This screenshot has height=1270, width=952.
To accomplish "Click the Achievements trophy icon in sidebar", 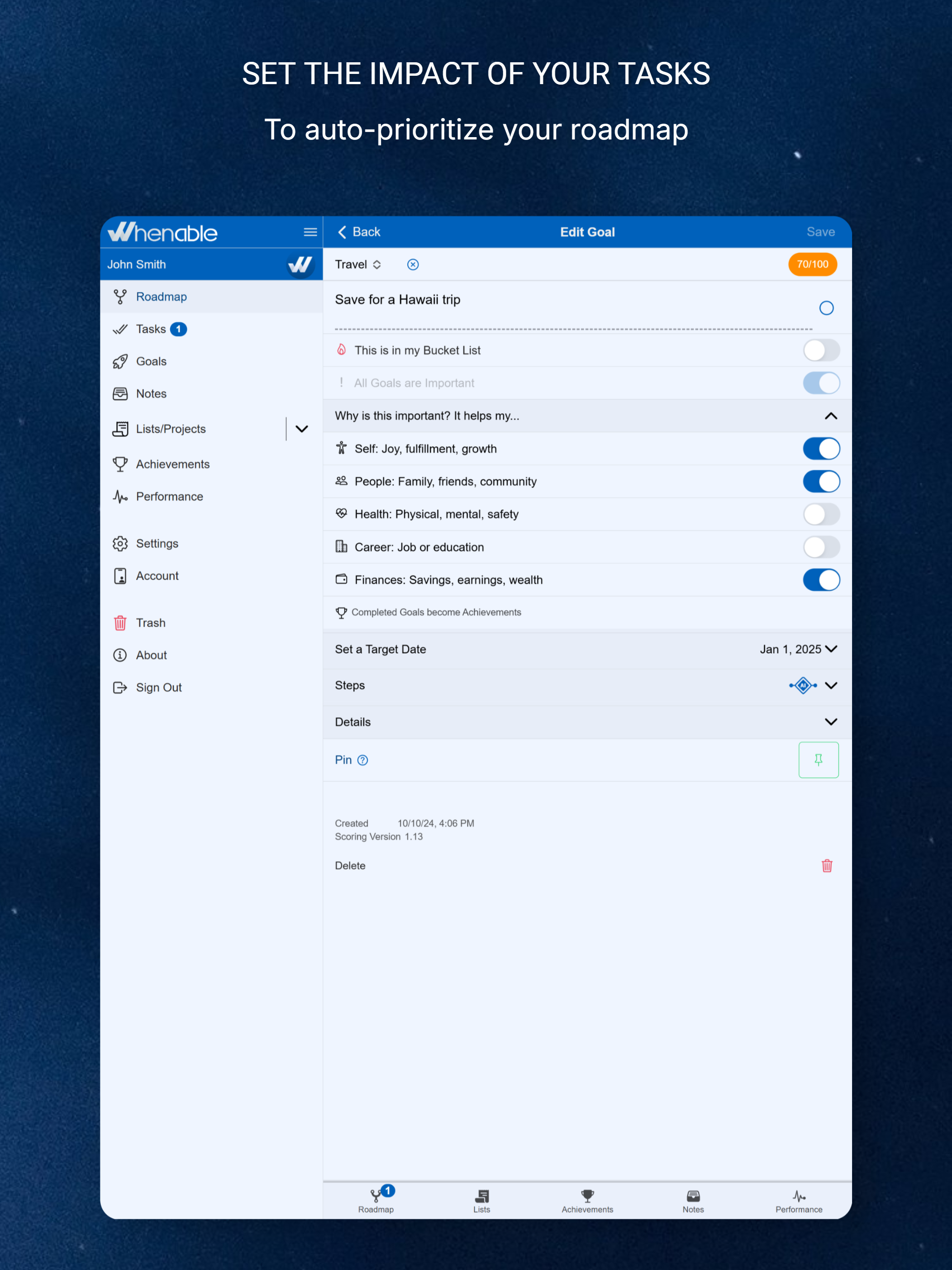I will (x=120, y=464).
